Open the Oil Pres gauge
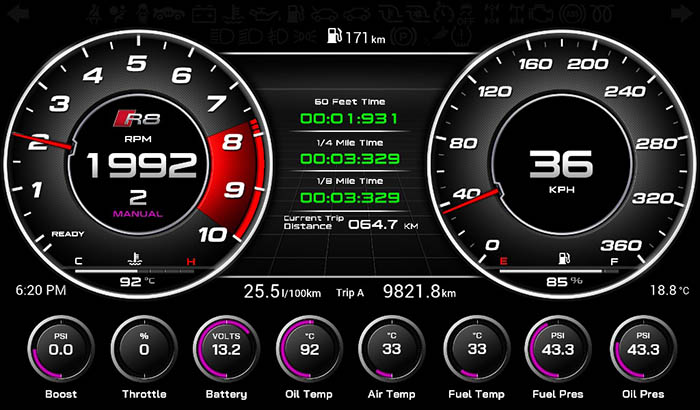 coord(643,349)
